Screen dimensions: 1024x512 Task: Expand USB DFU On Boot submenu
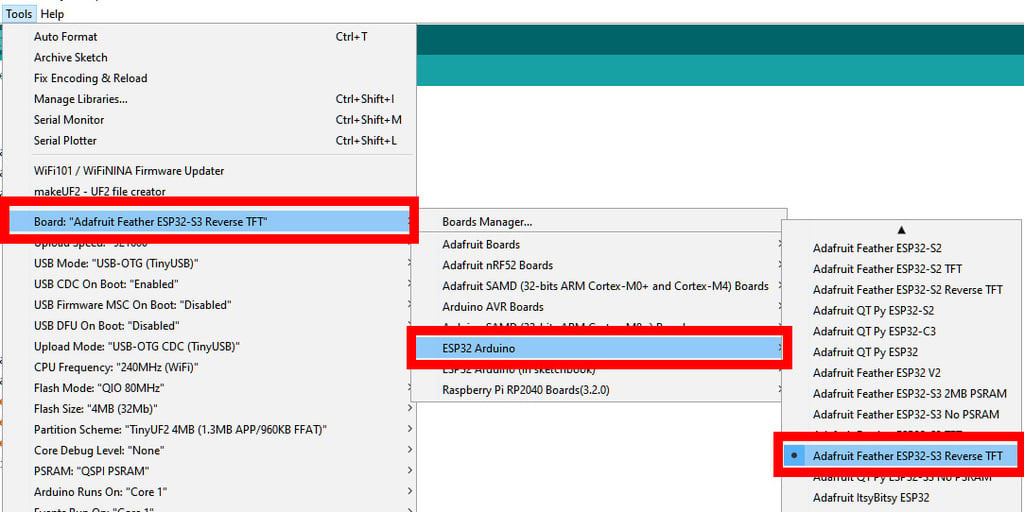point(209,325)
